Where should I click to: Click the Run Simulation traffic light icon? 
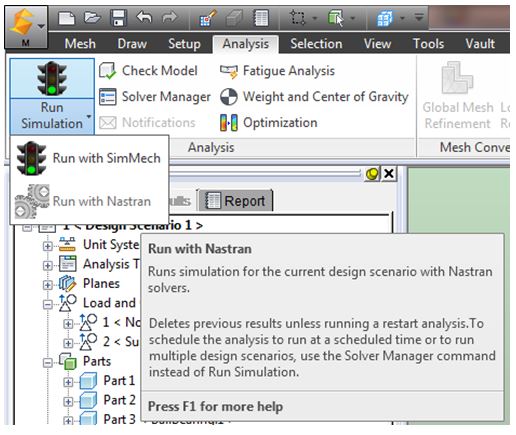[52, 78]
